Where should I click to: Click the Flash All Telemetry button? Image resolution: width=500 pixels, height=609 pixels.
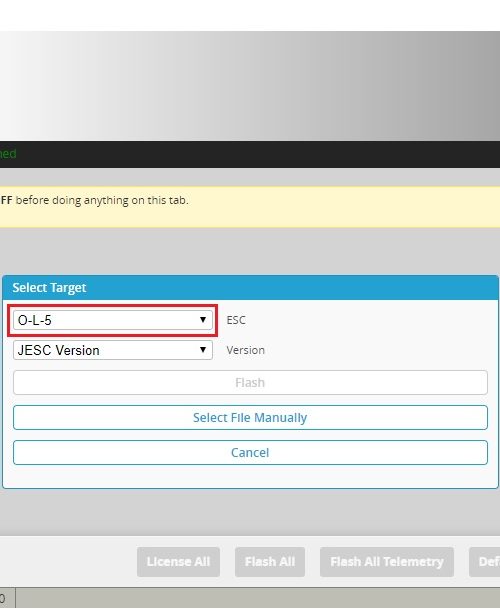click(x=387, y=562)
